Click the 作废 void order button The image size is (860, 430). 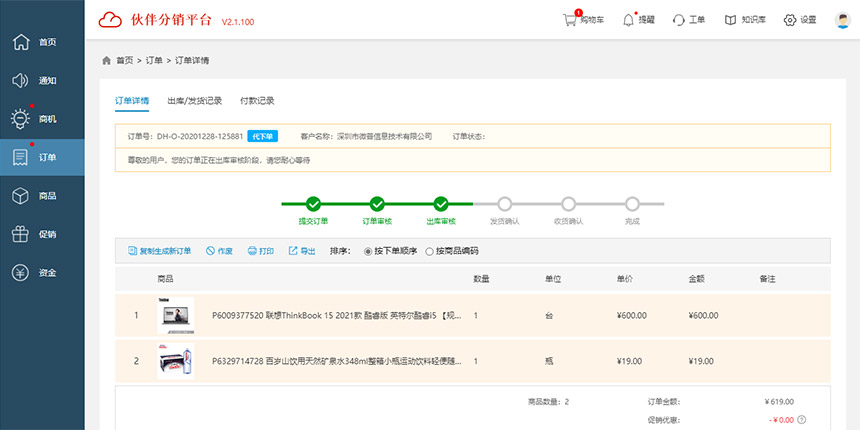219,251
